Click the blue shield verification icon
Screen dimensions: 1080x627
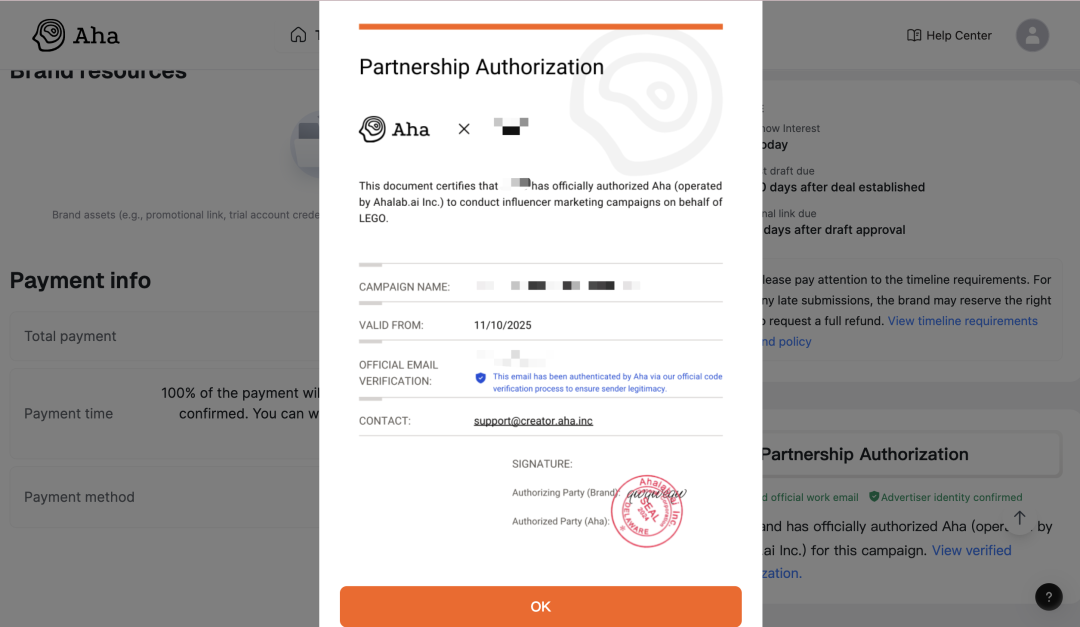[480, 378]
